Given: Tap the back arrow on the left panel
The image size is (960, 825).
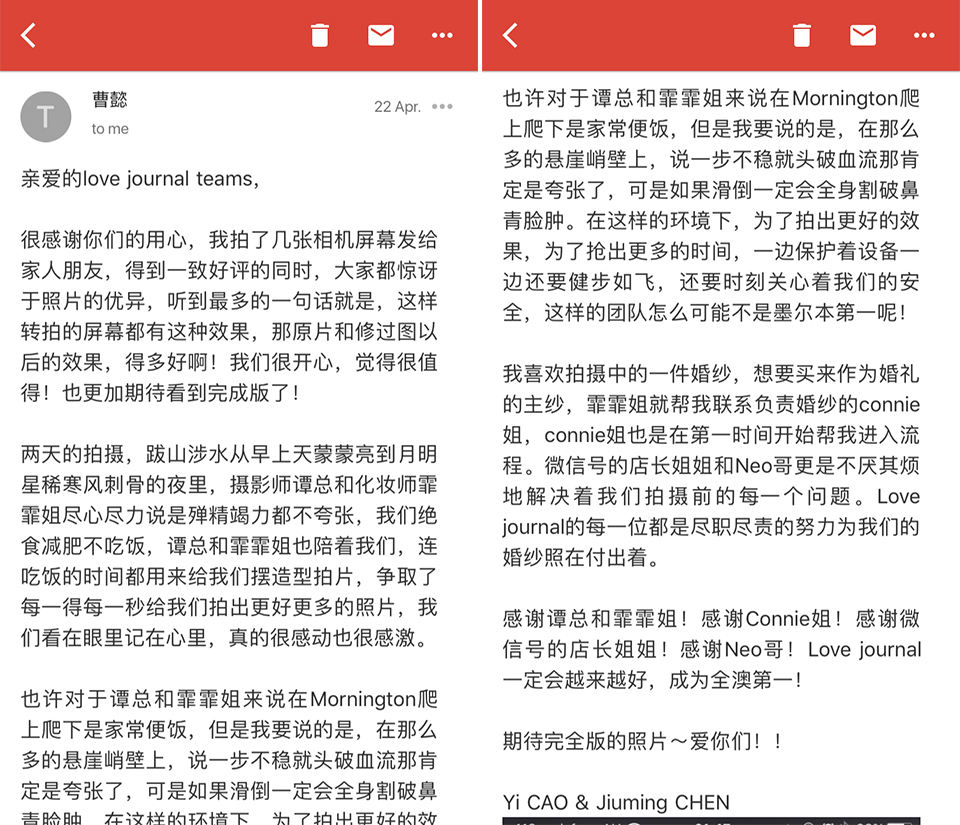Looking at the screenshot, I should (x=27, y=34).
